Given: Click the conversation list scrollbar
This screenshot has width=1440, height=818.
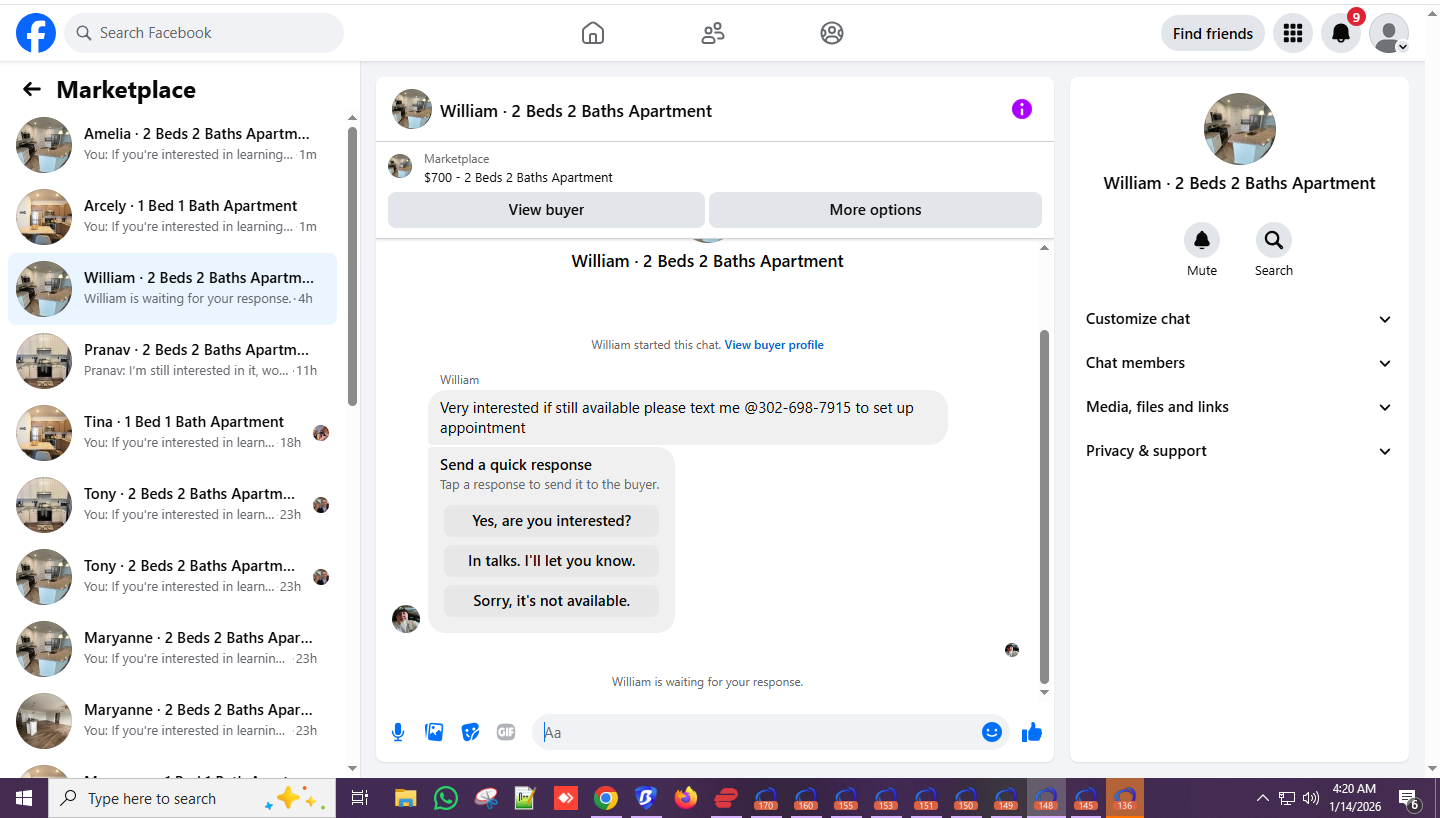Looking at the screenshot, I should pyautogui.click(x=352, y=266).
